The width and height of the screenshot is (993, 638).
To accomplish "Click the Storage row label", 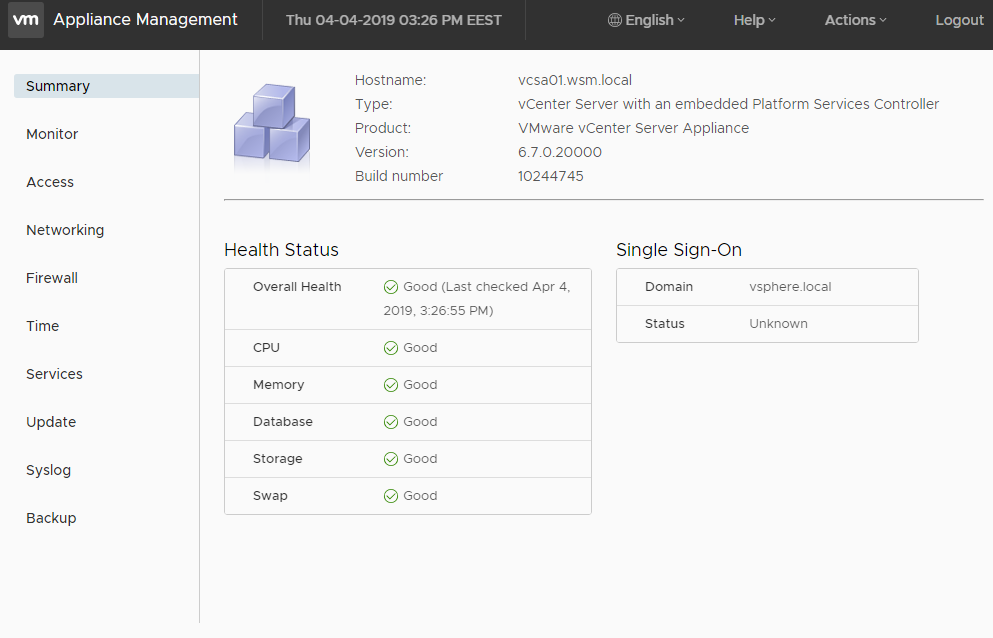I will click(277, 459).
